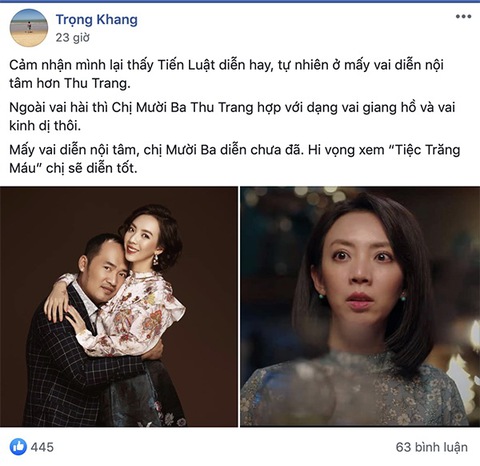Viewport: 480px width, 466px height.
Task: Open the '63 bình luận' comments link
Action: coord(432,447)
